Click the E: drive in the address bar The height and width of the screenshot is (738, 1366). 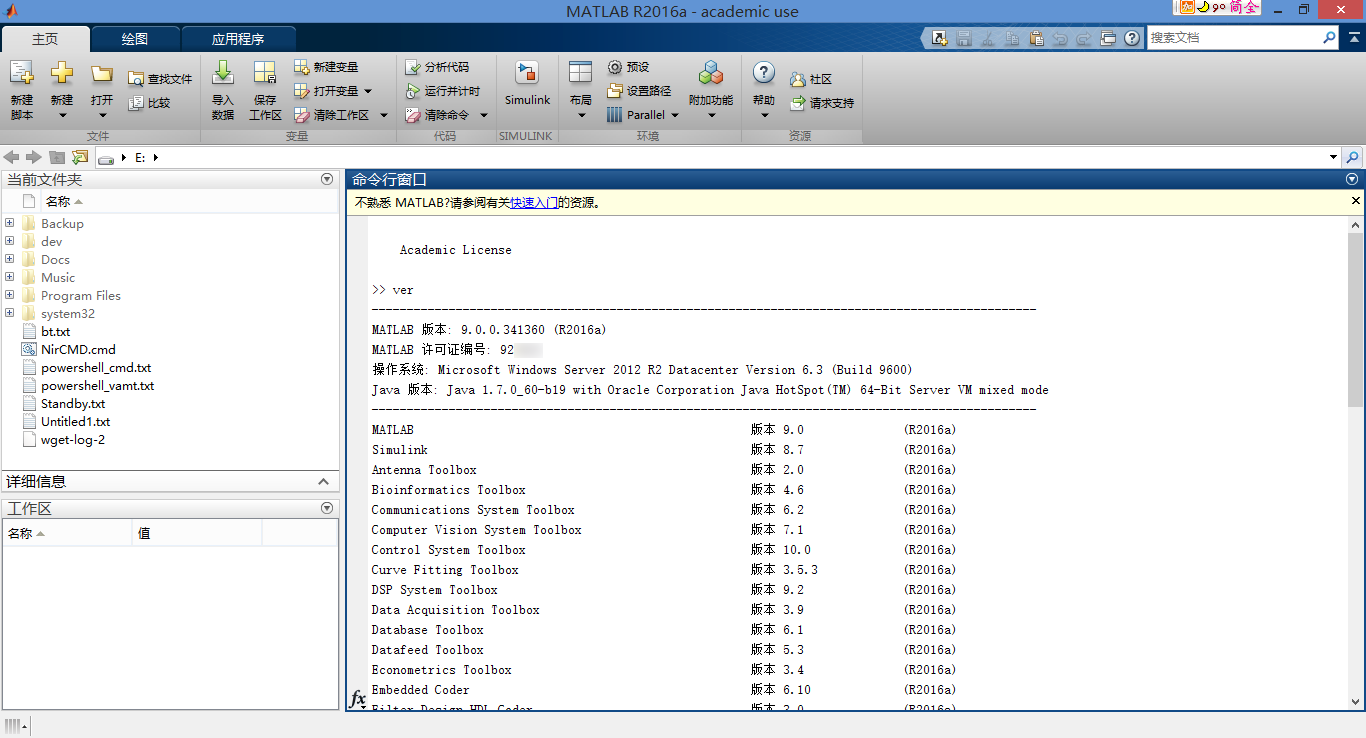[140, 157]
